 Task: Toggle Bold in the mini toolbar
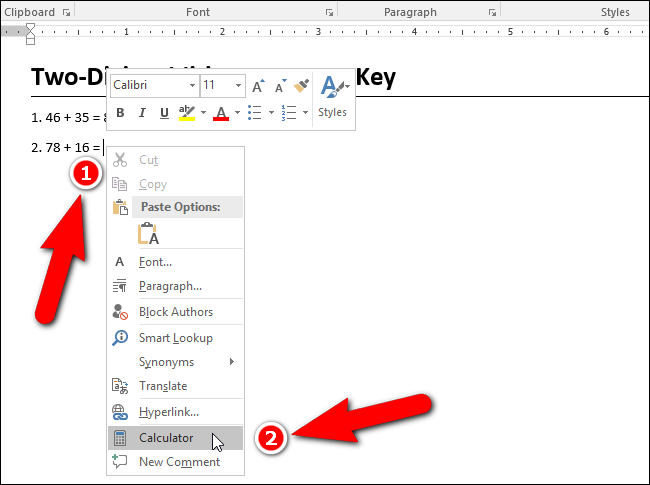pos(120,112)
